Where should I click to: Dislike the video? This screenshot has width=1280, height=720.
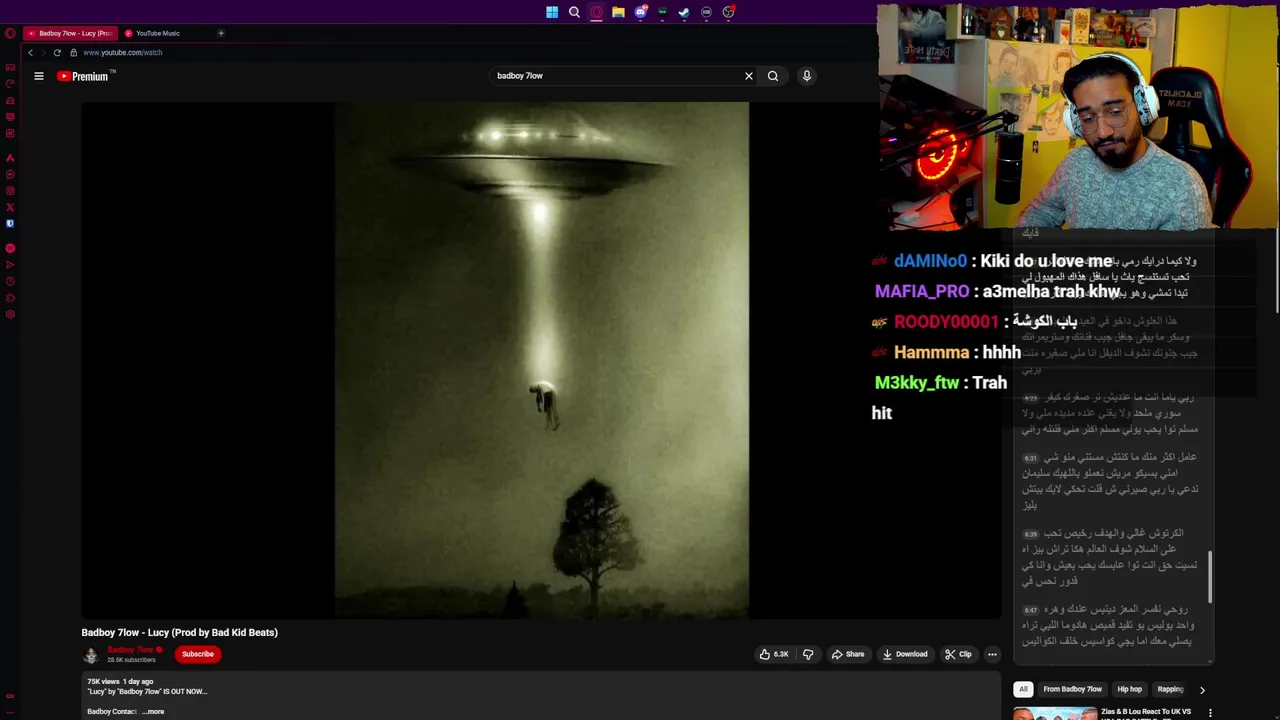tap(808, 654)
